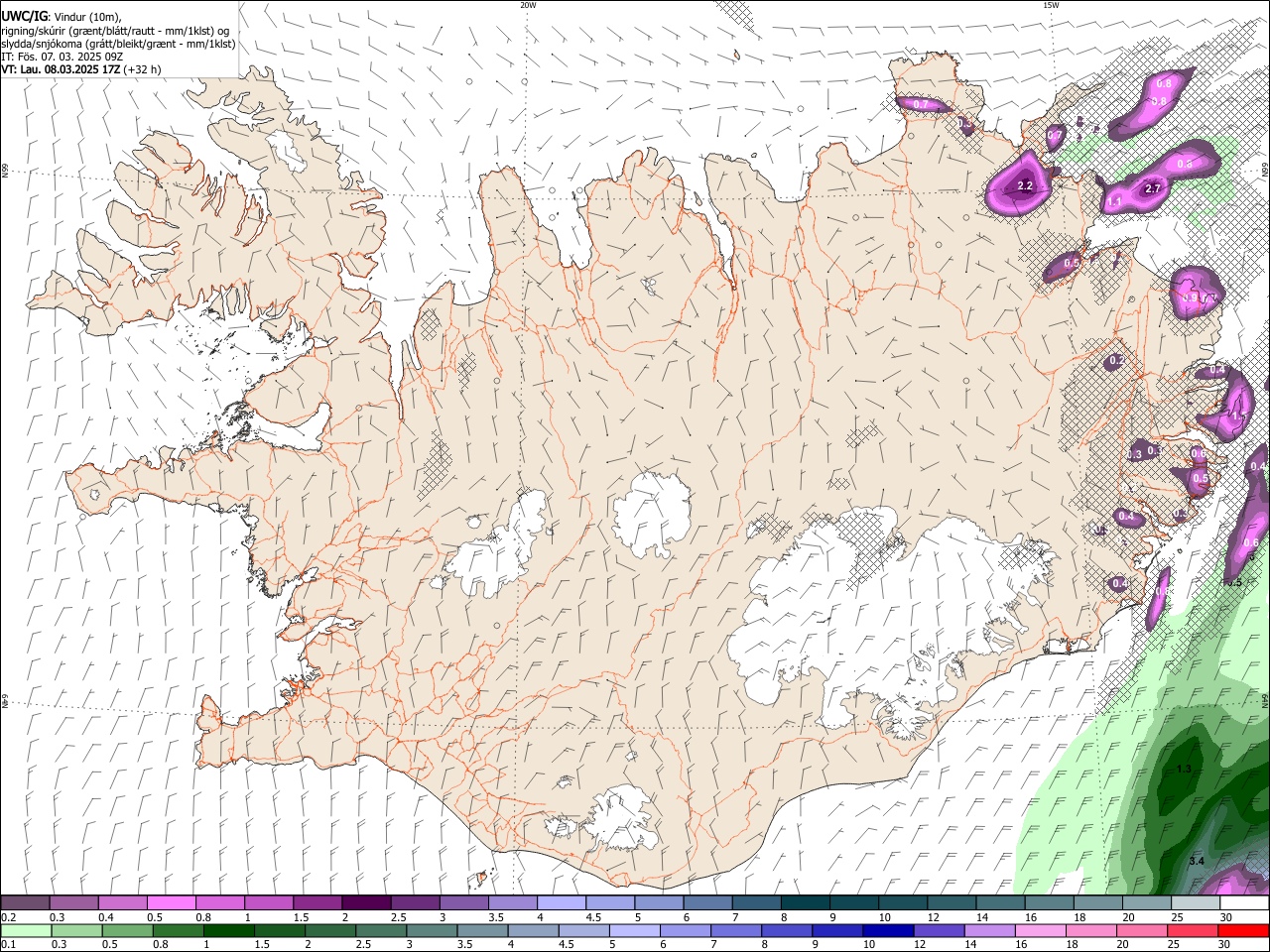Viewport: 1270px width, 952px height.
Task: Click the light lavender 4–4.5 purple-row swatch
Action: point(562,903)
